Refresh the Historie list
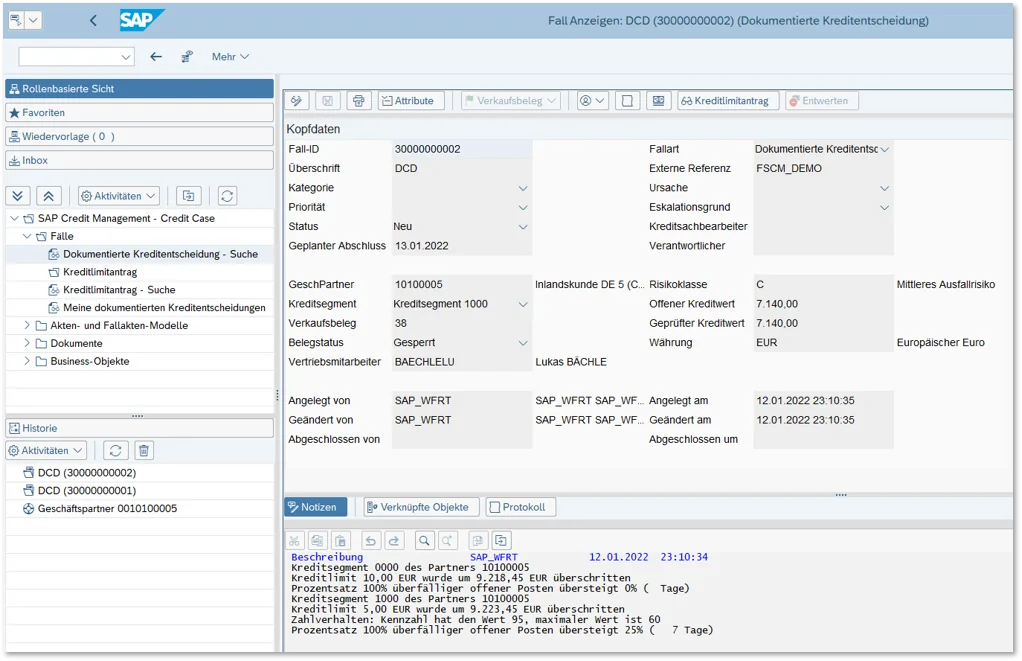Screen dimensions: 1022x661 [115, 451]
